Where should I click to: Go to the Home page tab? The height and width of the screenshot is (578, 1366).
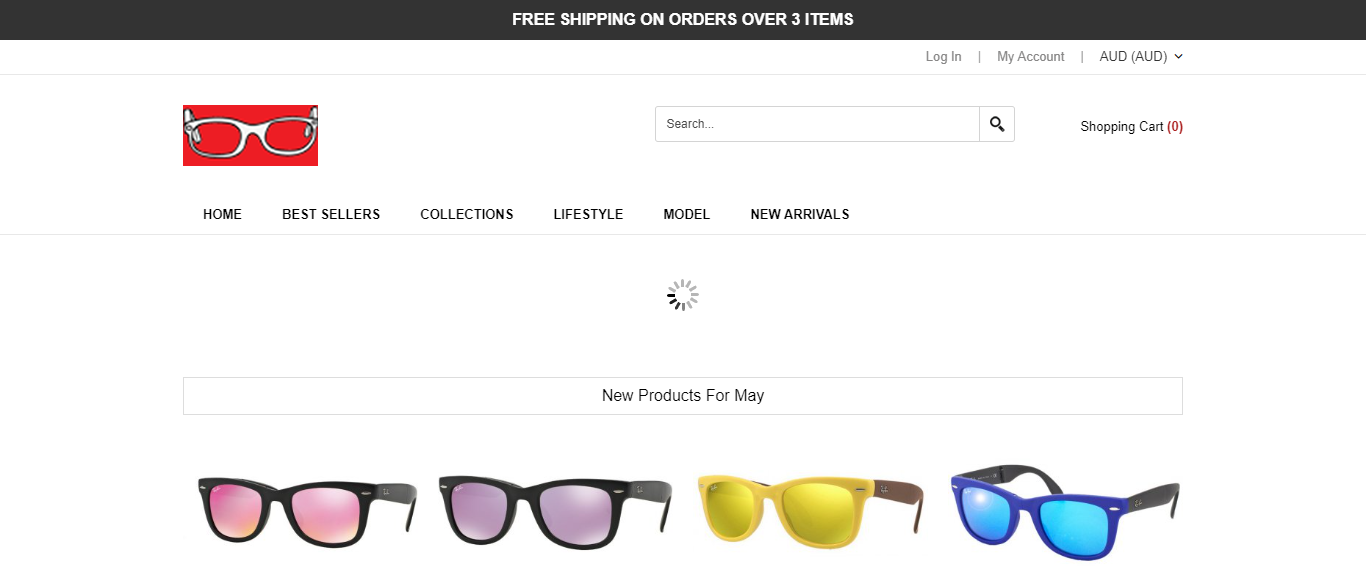[222, 214]
